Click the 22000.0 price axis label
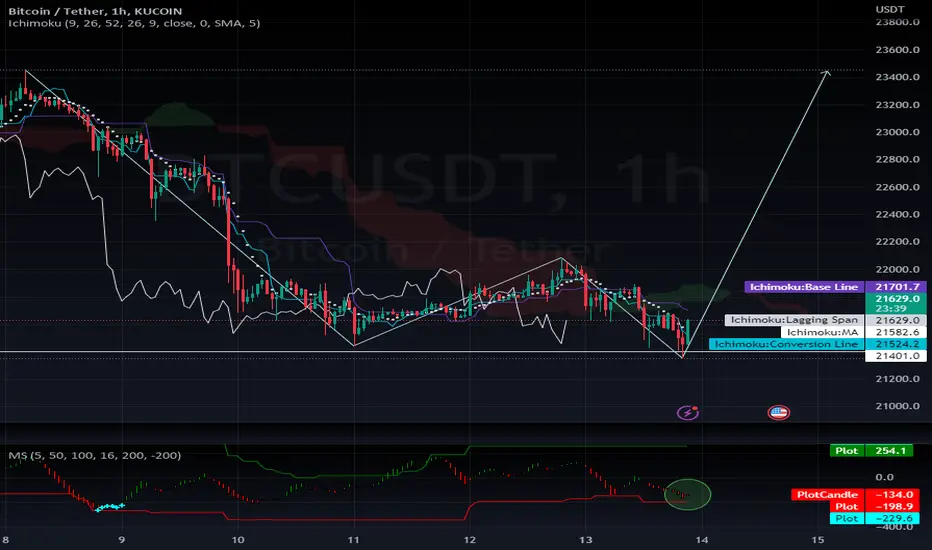932x550 pixels. 898,269
